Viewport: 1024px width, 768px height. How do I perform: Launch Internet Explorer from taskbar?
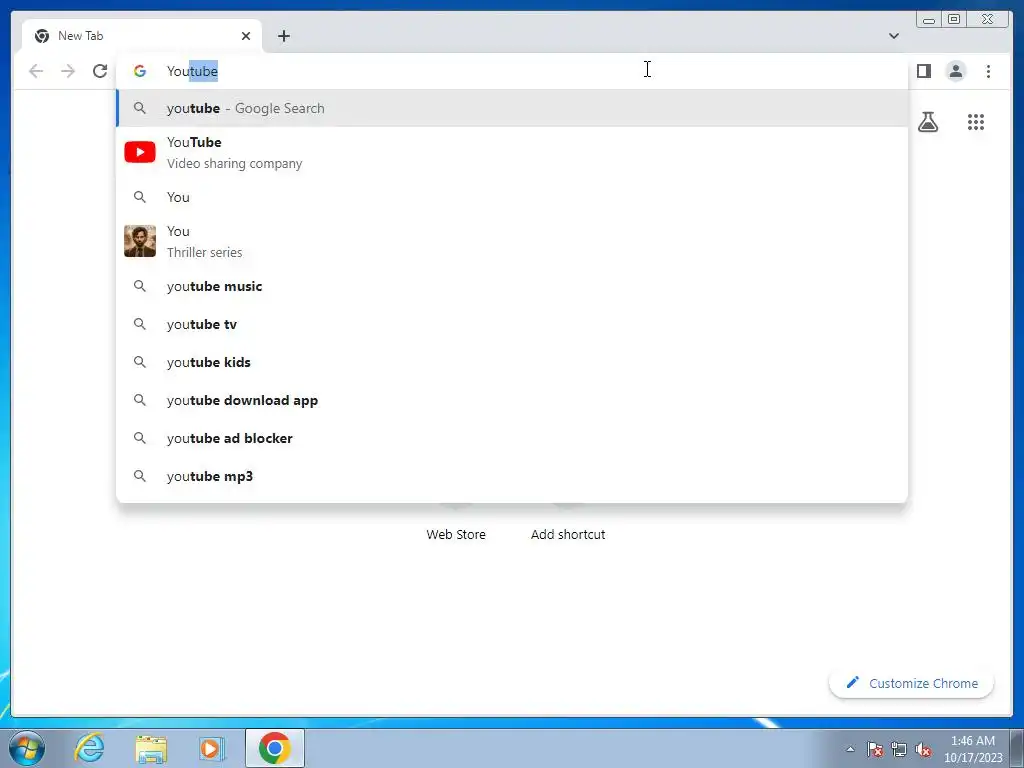click(x=89, y=748)
